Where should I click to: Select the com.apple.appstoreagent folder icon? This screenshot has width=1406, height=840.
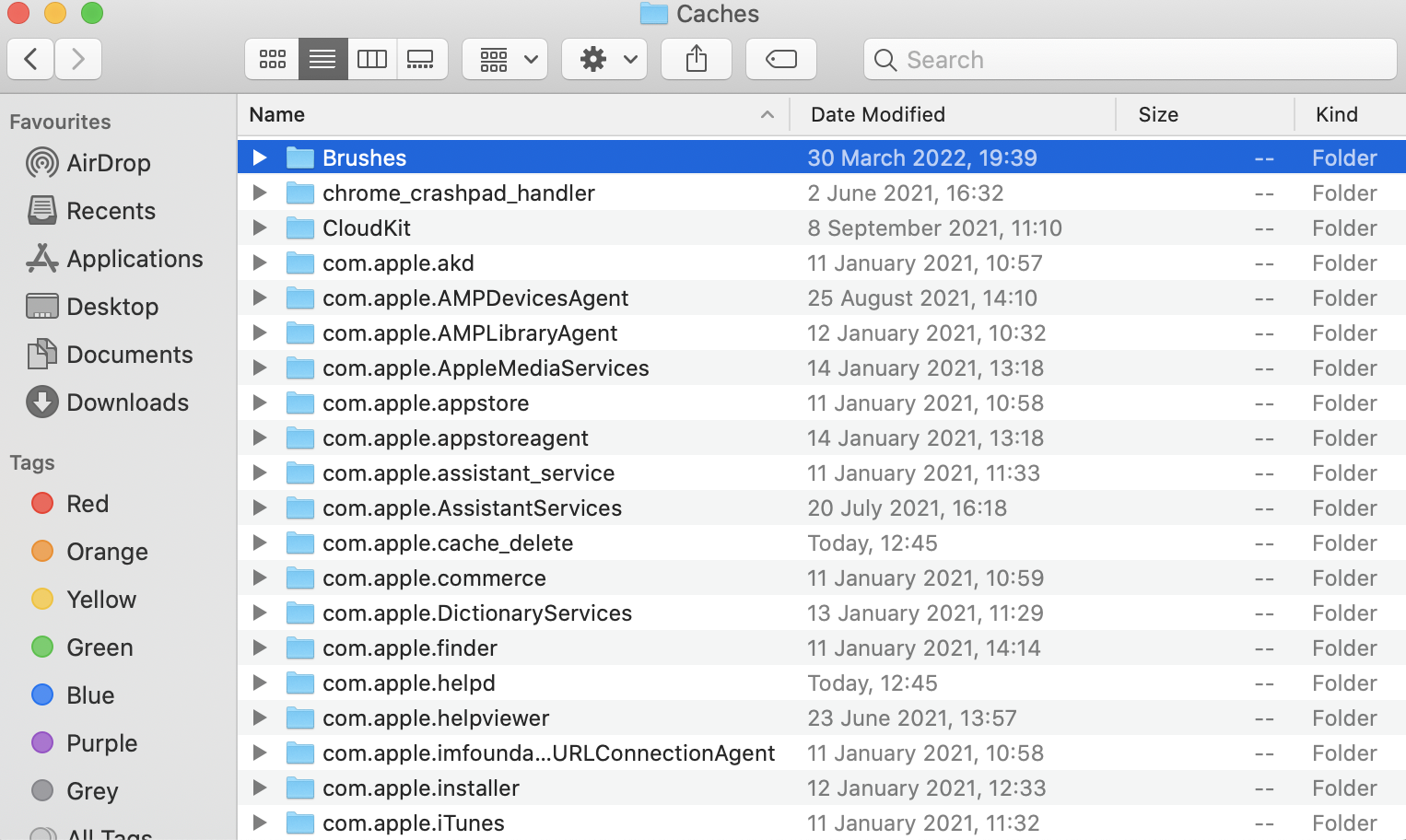pyautogui.click(x=300, y=438)
